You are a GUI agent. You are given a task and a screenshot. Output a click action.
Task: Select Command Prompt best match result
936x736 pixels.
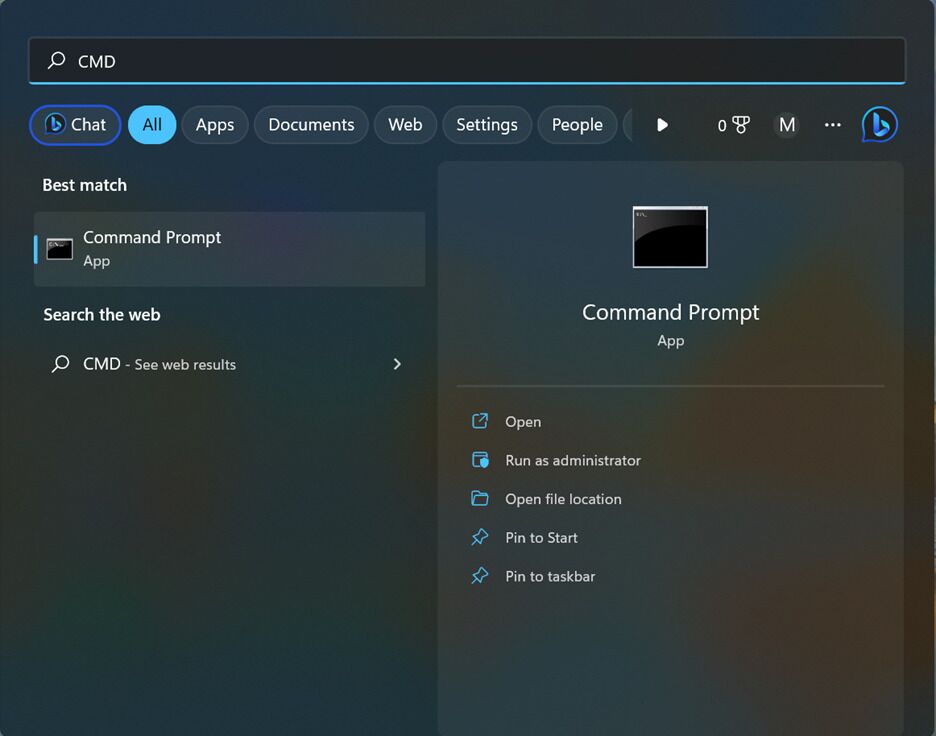click(230, 249)
